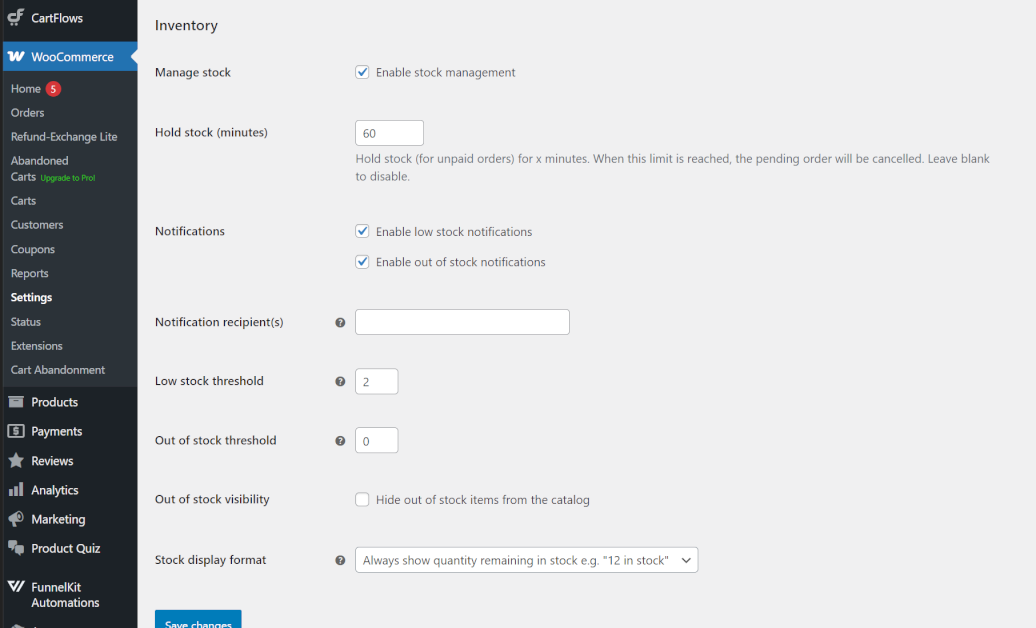
Task: Open the Stock display format dropdown
Action: 526,560
